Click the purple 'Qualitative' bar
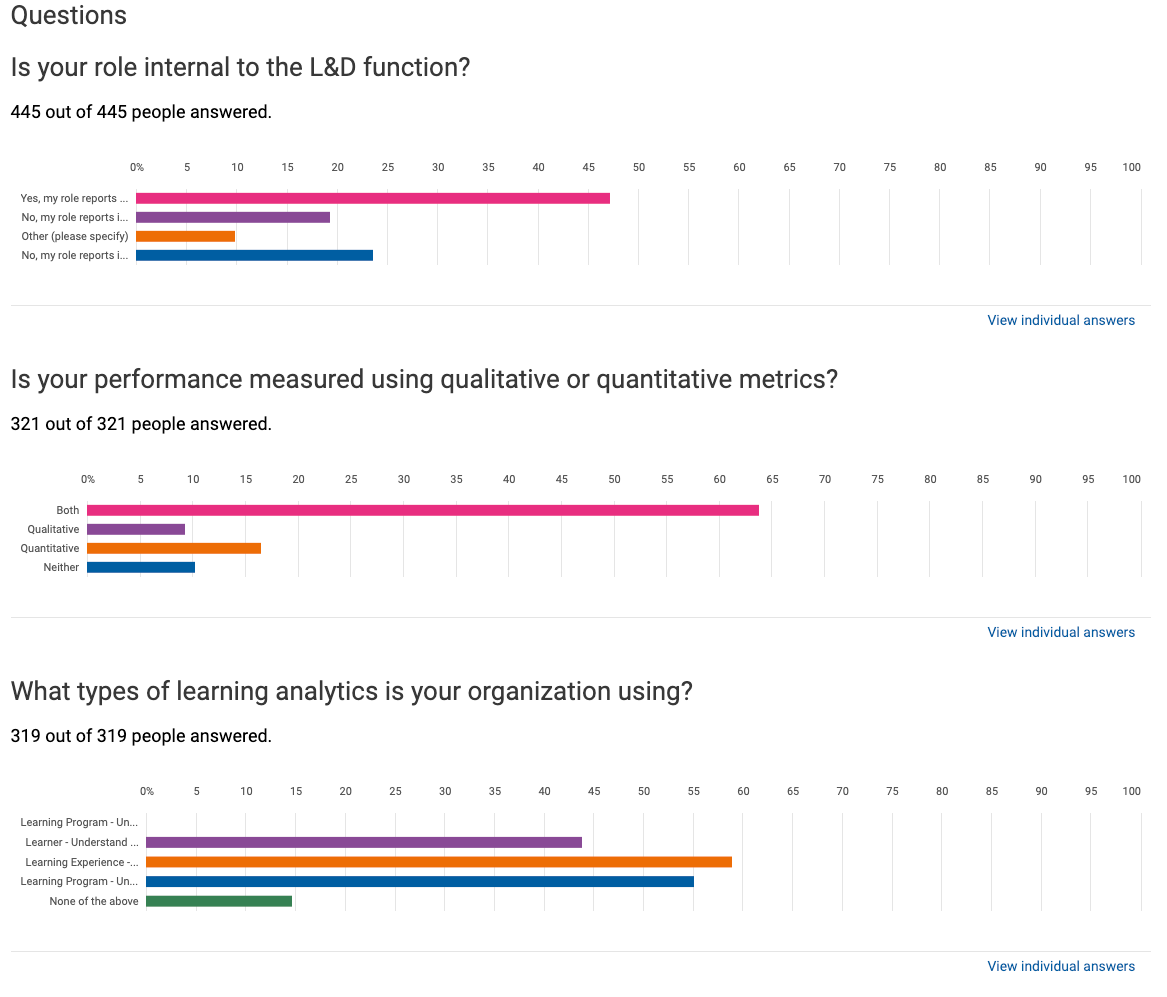The image size is (1167, 997). pos(135,529)
